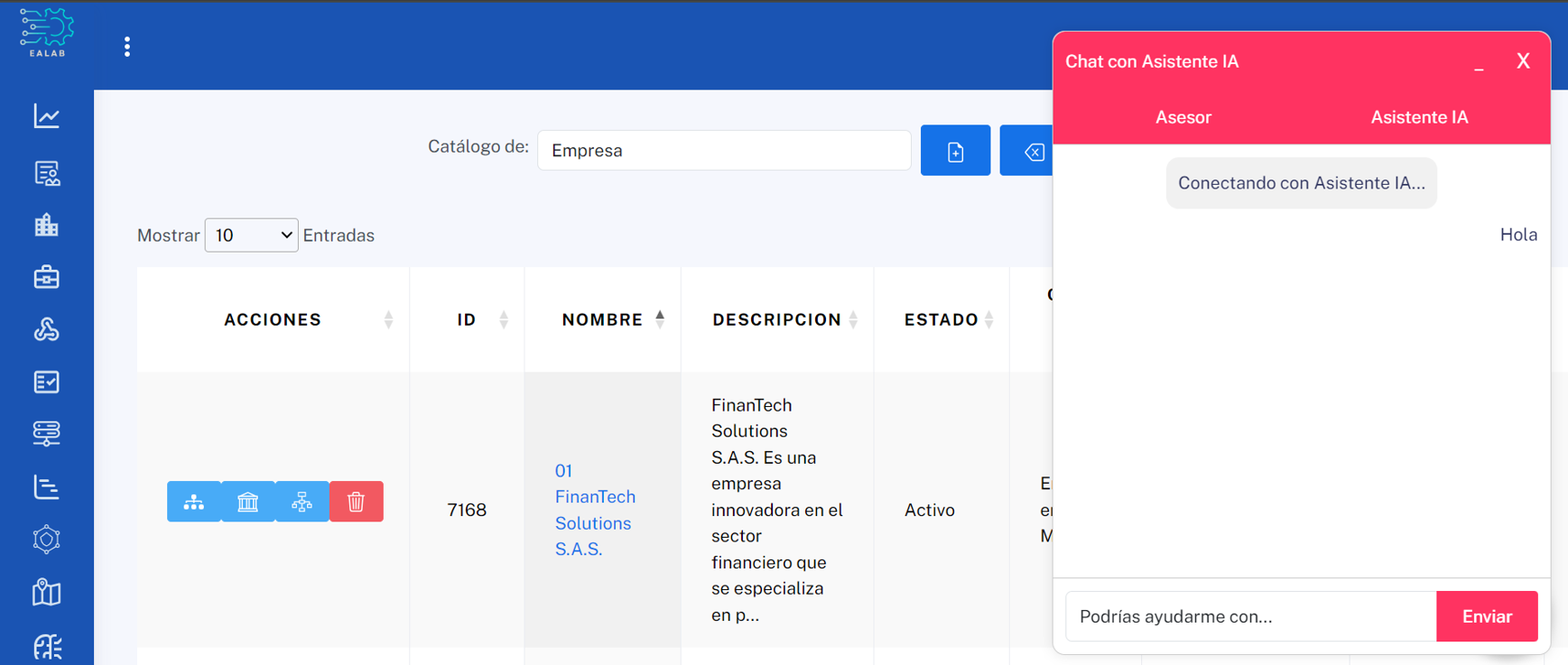Sort table by ID column
Screen dimensions: 1568x665
pos(467,319)
